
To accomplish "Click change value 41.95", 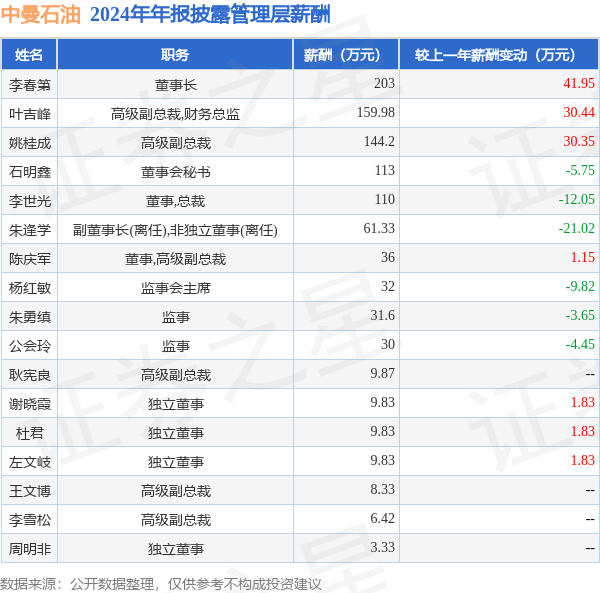I will pyautogui.click(x=579, y=83).
